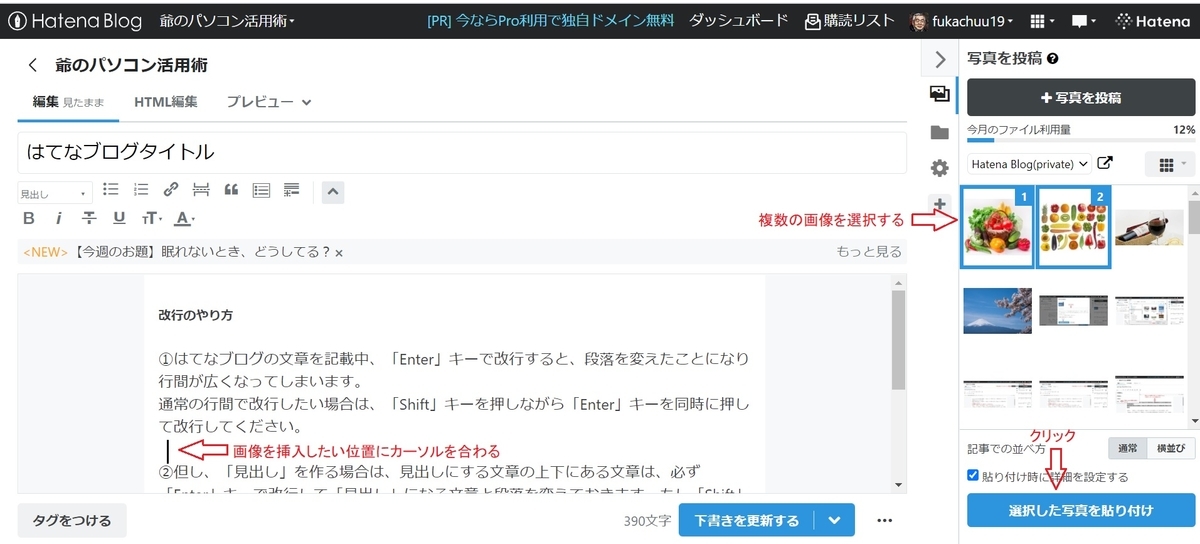The image size is (1200, 544).
Task: Go to ダッシュボード
Action: pyautogui.click(x=738, y=20)
